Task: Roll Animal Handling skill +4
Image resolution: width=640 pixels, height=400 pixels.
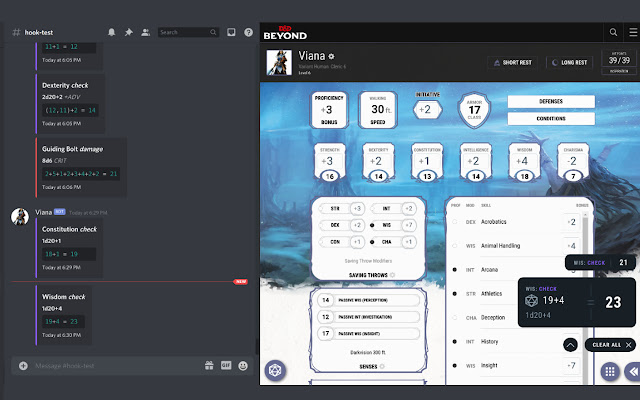Action: point(571,246)
